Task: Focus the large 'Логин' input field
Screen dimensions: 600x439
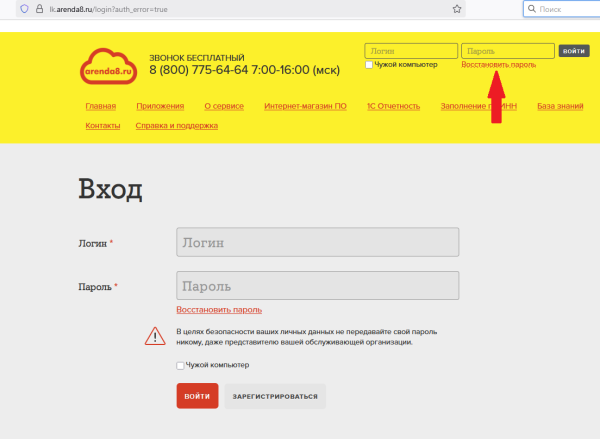Action: 317,242
